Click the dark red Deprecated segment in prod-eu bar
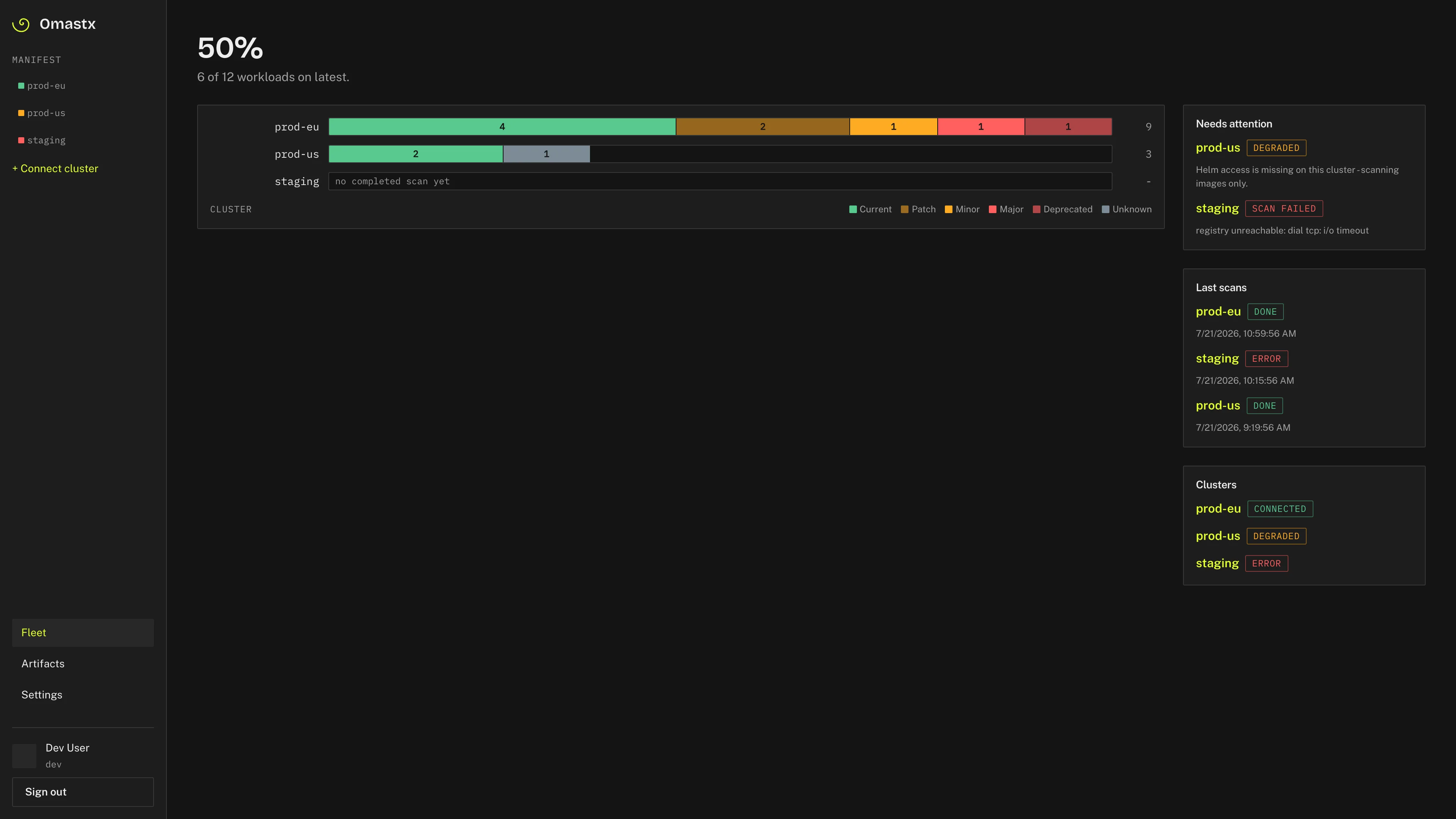1456x819 pixels. pos(1068,127)
